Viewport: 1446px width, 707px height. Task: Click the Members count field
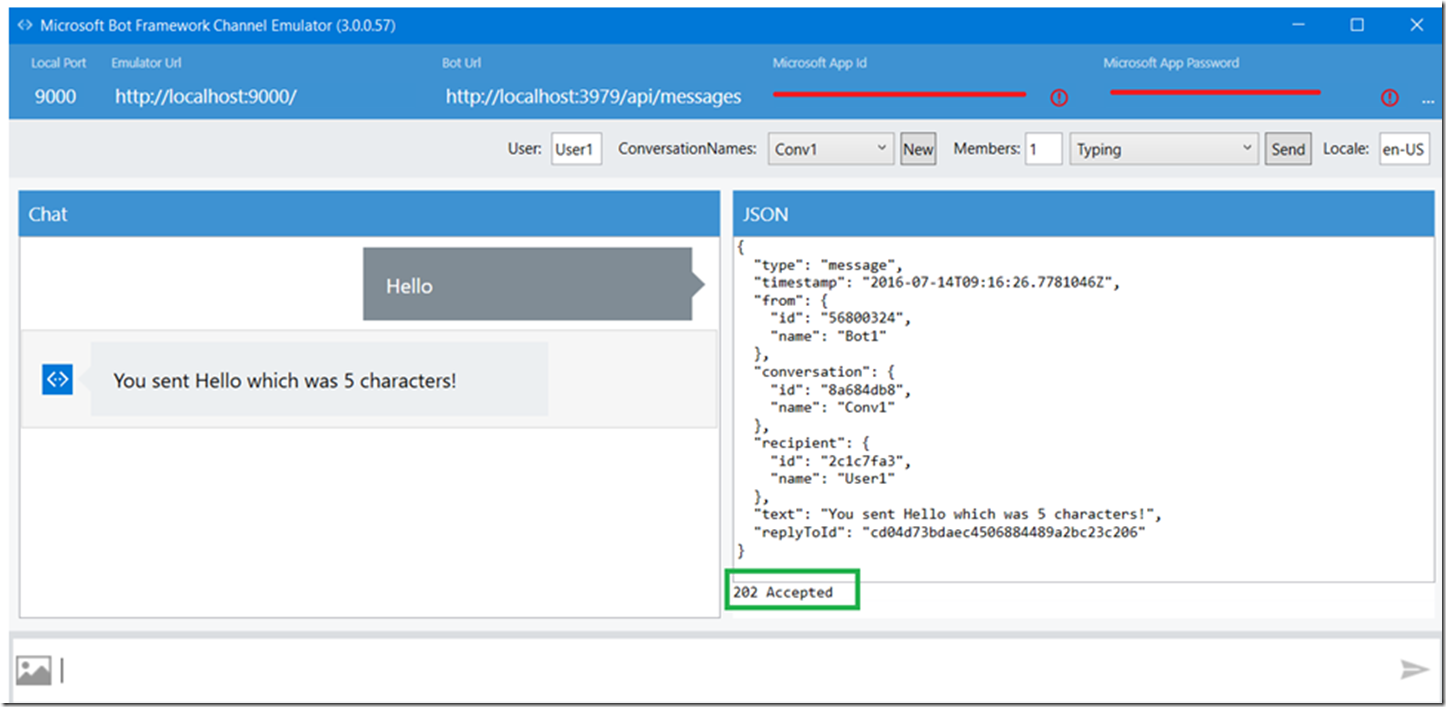[1043, 149]
